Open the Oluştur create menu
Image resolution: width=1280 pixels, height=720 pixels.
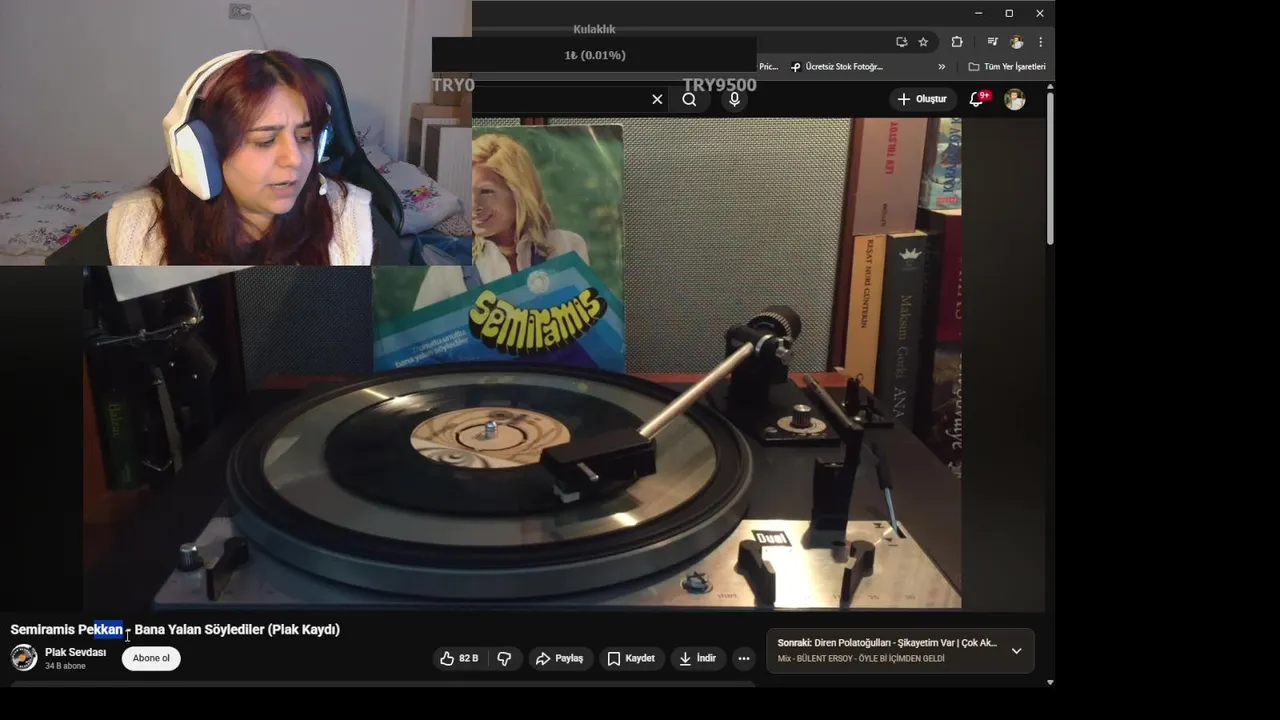[x=921, y=99]
